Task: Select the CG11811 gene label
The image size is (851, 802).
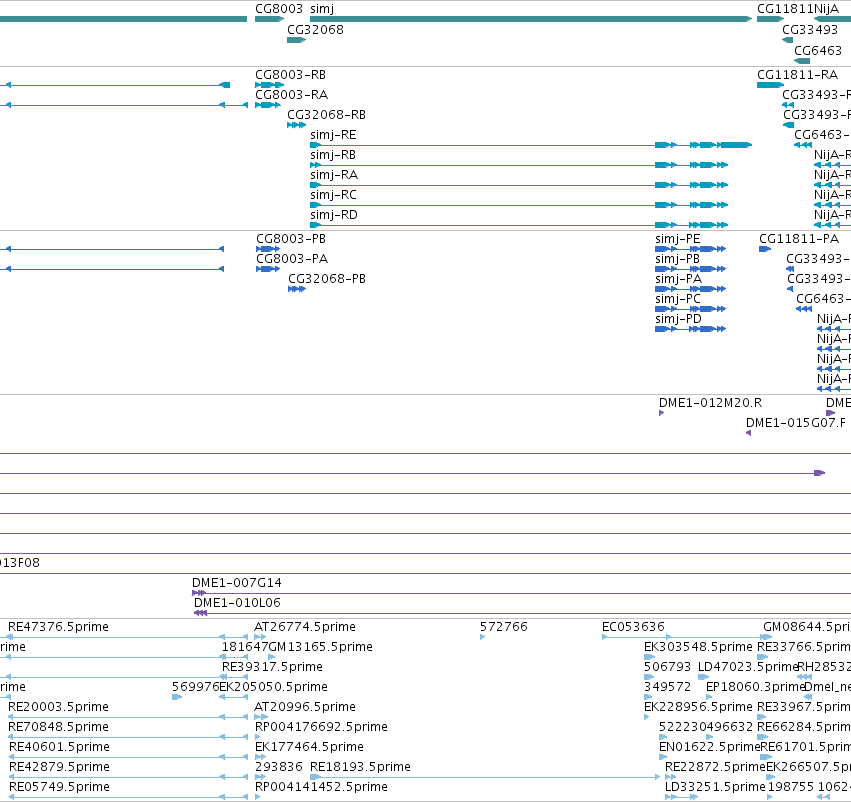Action: (785, 9)
